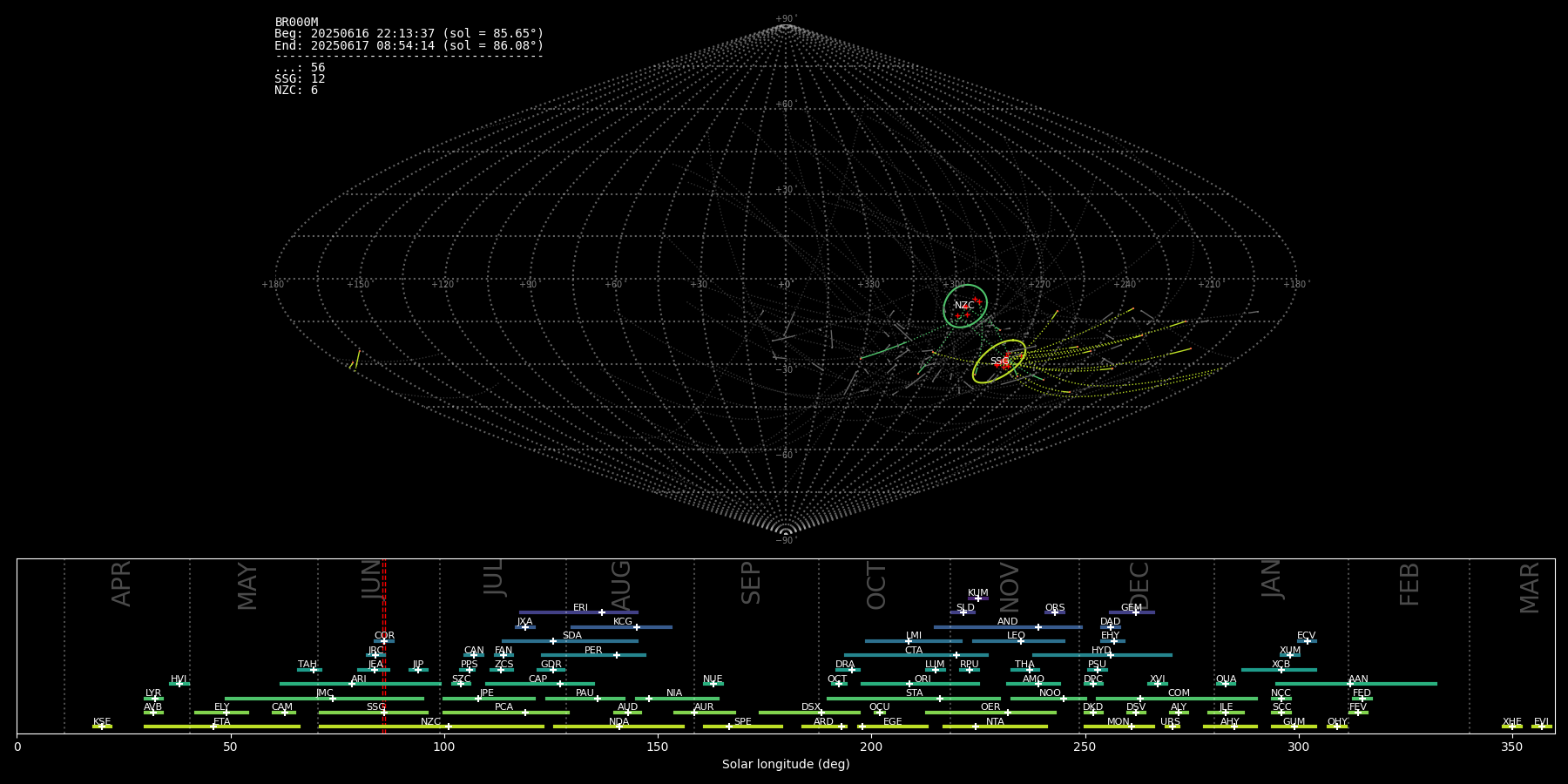Screen dimensions: 1568x784
Task: Click the +90 north pole label on map
Action: coord(785,19)
